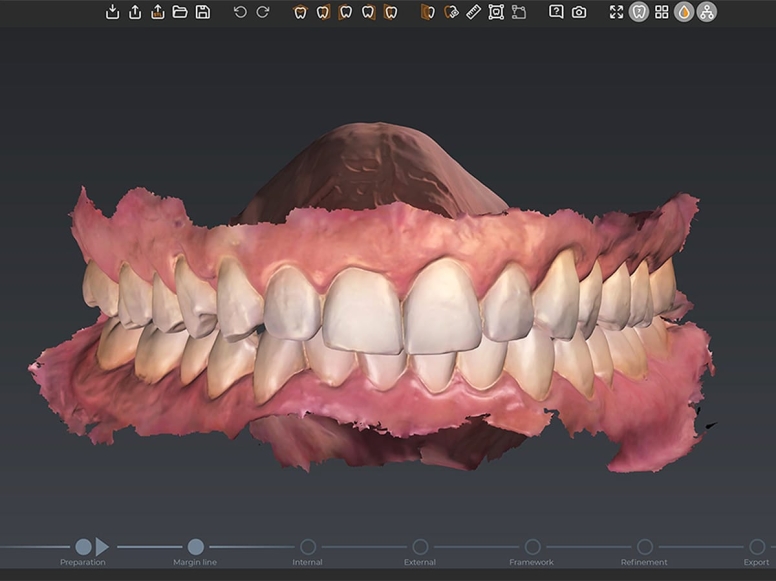This screenshot has width=776, height=581.
Task: Select the ruler measurement tool
Action: pyautogui.click(x=473, y=12)
